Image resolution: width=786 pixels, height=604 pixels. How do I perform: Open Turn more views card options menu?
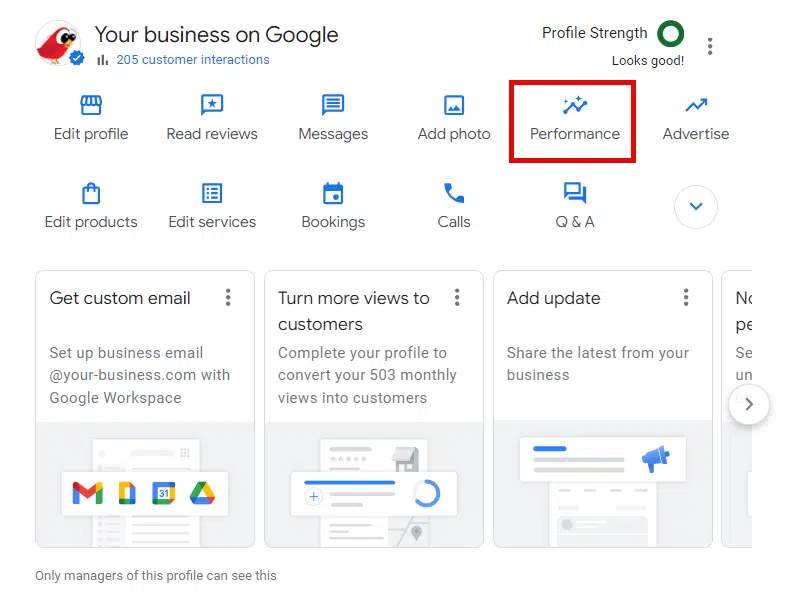(457, 297)
